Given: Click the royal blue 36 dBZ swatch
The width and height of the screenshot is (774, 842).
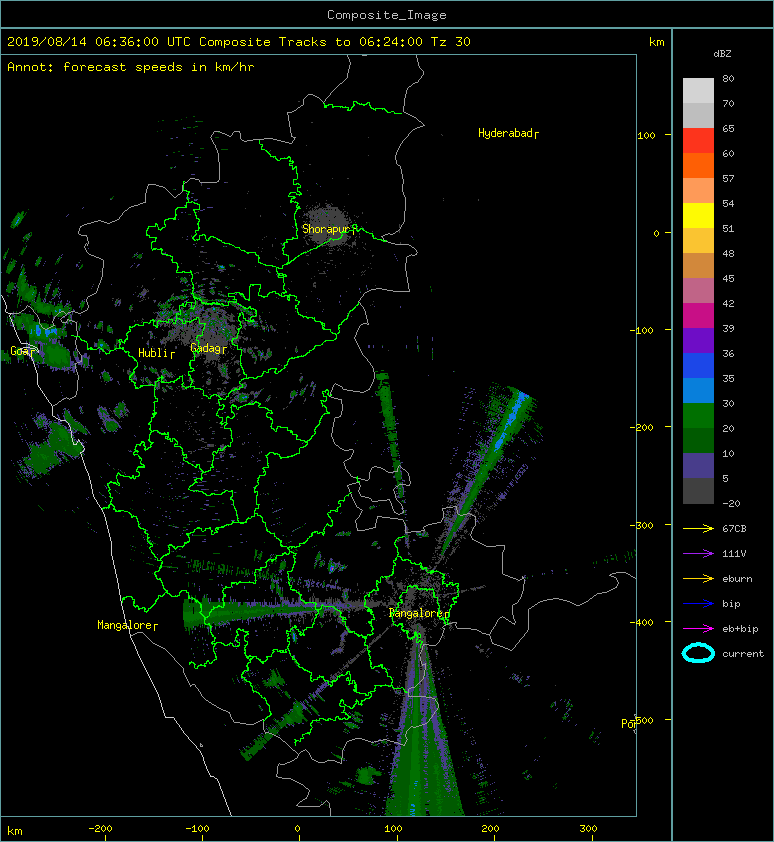Looking at the screenshot, I should tap(698, 365).
